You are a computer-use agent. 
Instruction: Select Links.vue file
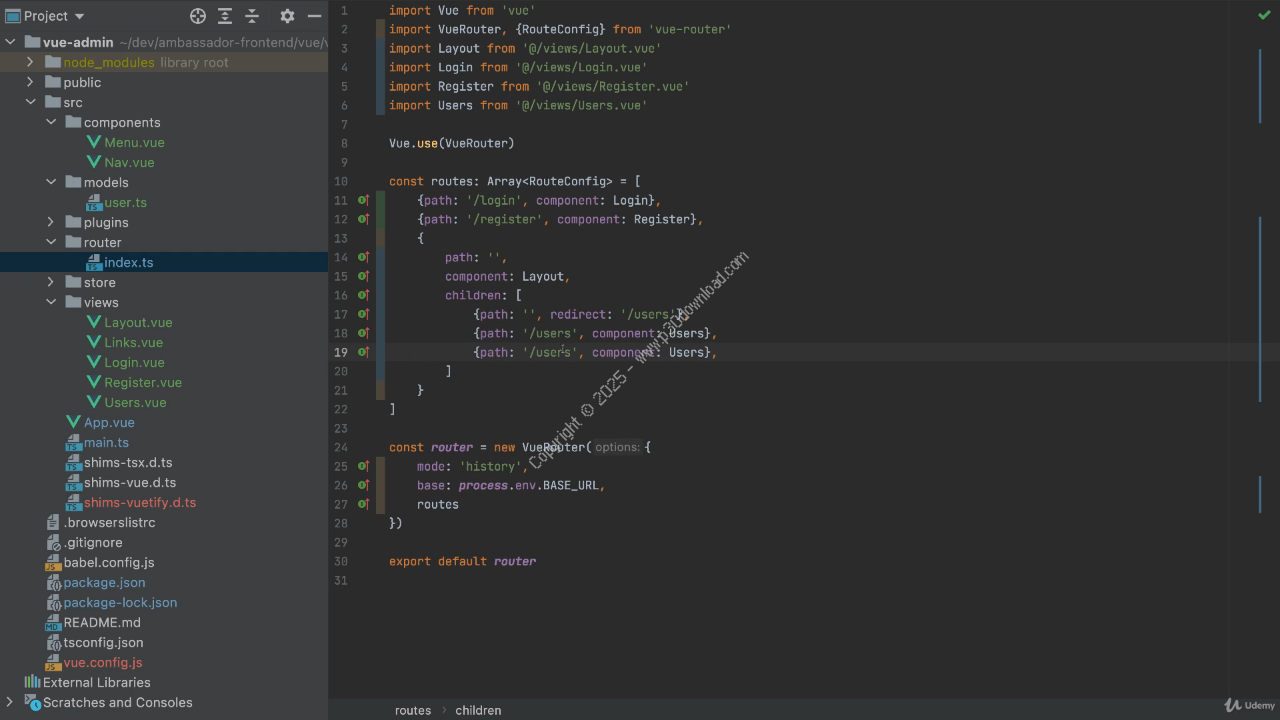click(x=134, y=342)
